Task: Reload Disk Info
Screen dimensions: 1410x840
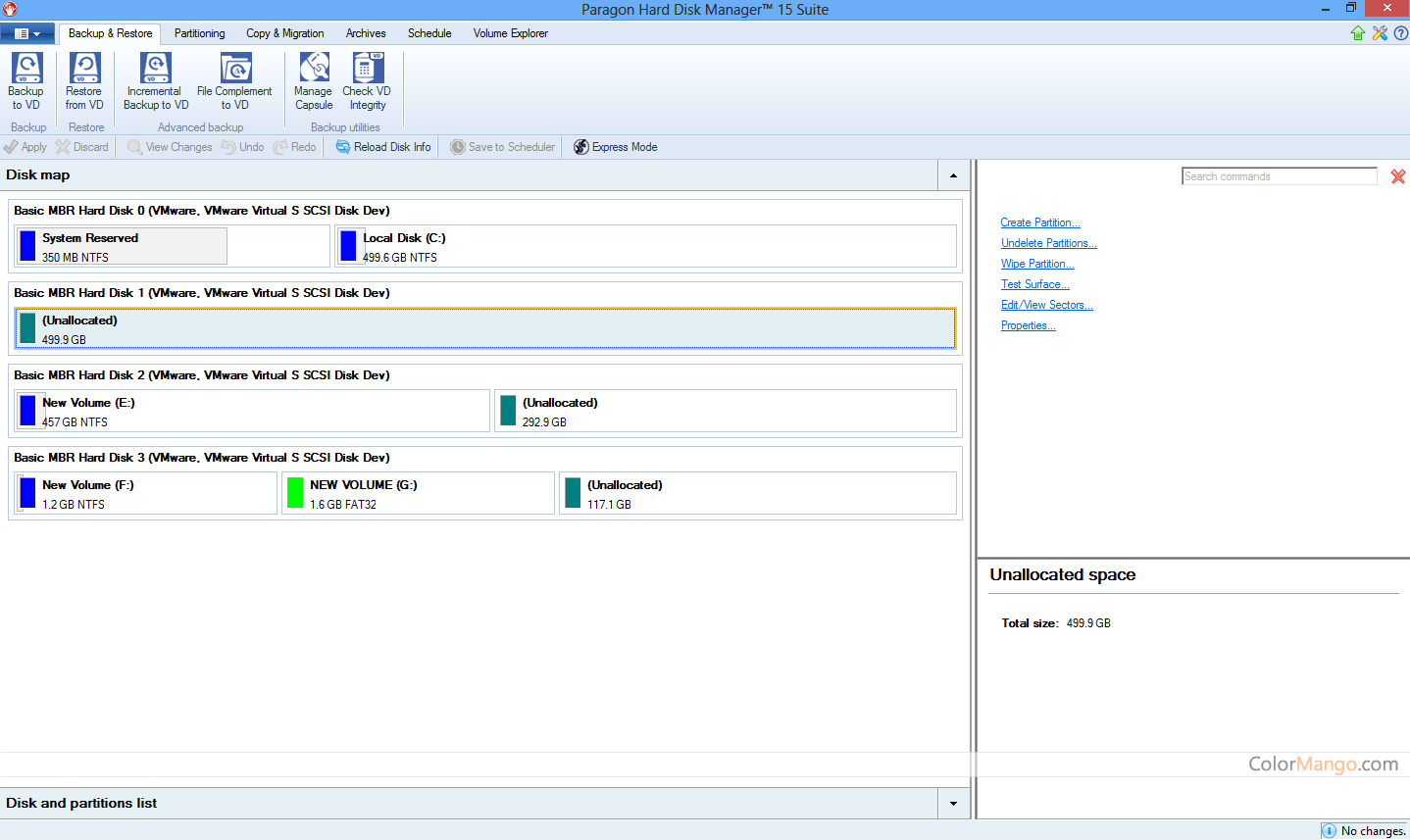Action: [383, 147]
